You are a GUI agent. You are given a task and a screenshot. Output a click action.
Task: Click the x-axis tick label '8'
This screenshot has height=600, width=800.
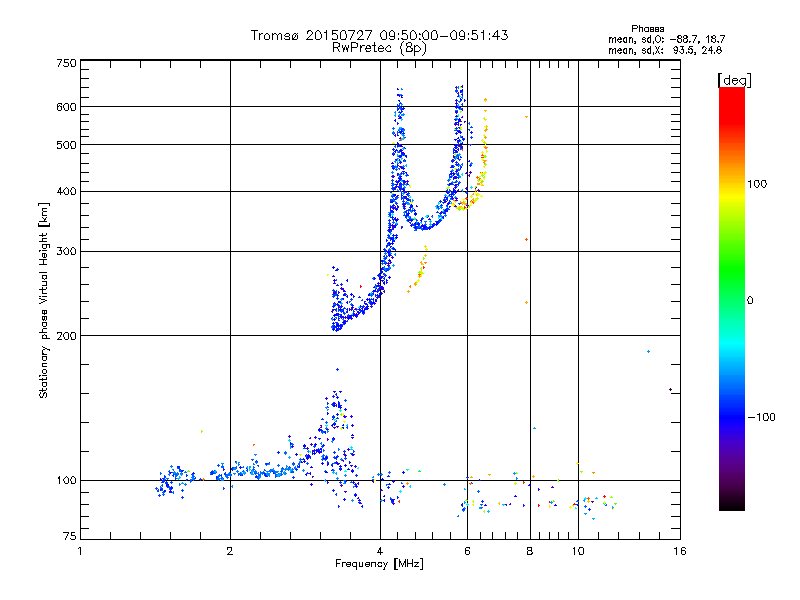530,551
